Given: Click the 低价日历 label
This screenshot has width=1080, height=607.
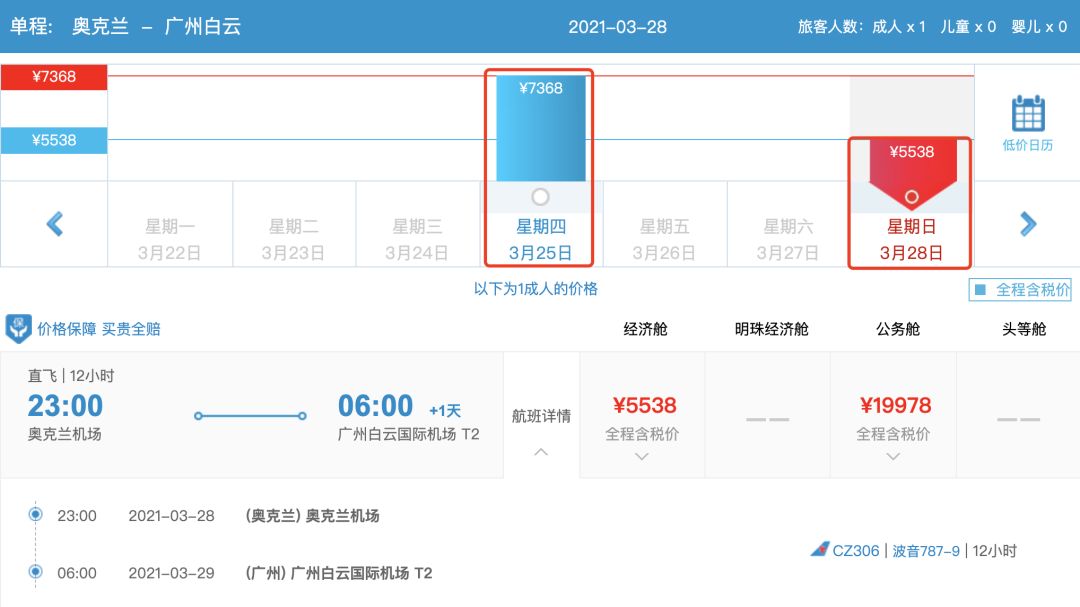Looking at the screenshot, I should pyautogui.click(x=1027, y=145).
